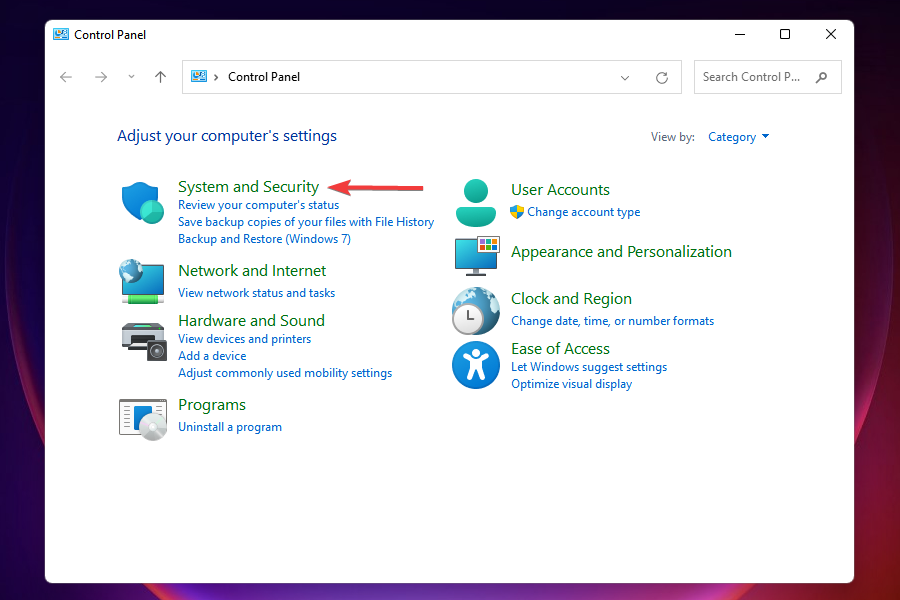900x600 pixels.
Task: Maximize the Control Panel window
Action: click(x=785, y=34)
